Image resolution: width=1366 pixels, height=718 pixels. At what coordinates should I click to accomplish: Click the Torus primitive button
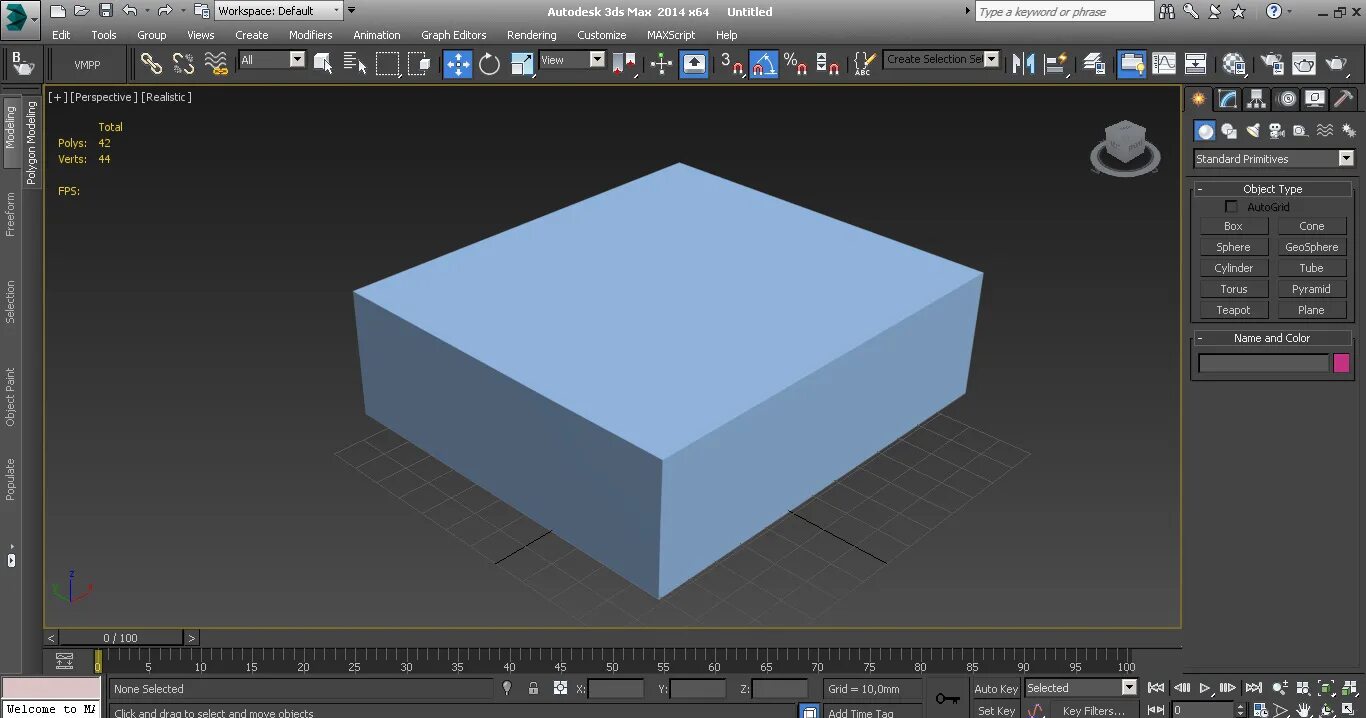pyautogui.click(x=1233, y=289)
